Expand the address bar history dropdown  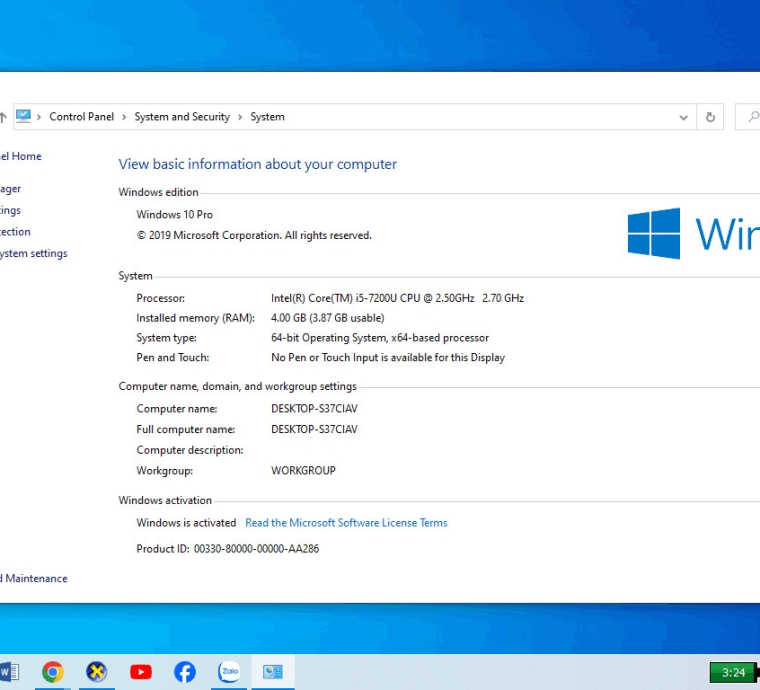[x=683, y=117]
